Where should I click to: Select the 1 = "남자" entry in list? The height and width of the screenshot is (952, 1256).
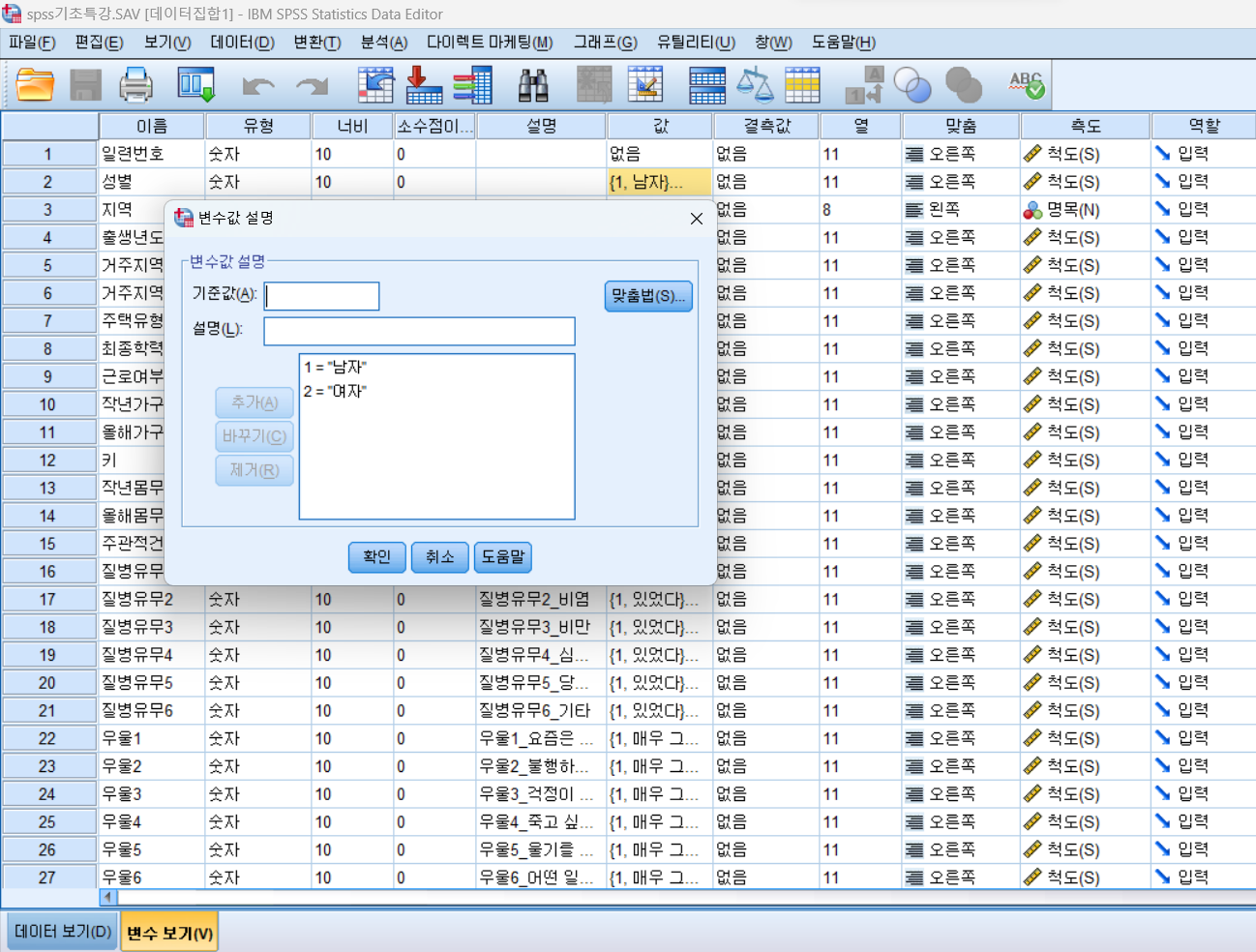coord(335,367)
